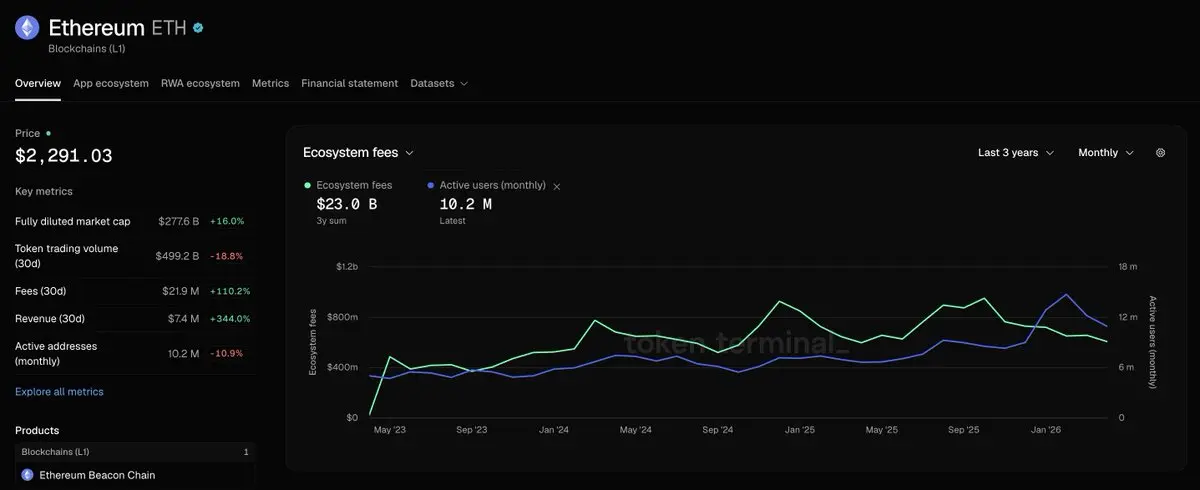The height and width of the screenshot is (490, 1200).
Task: Expand the Datasets menu
Action: pos(438,83)
